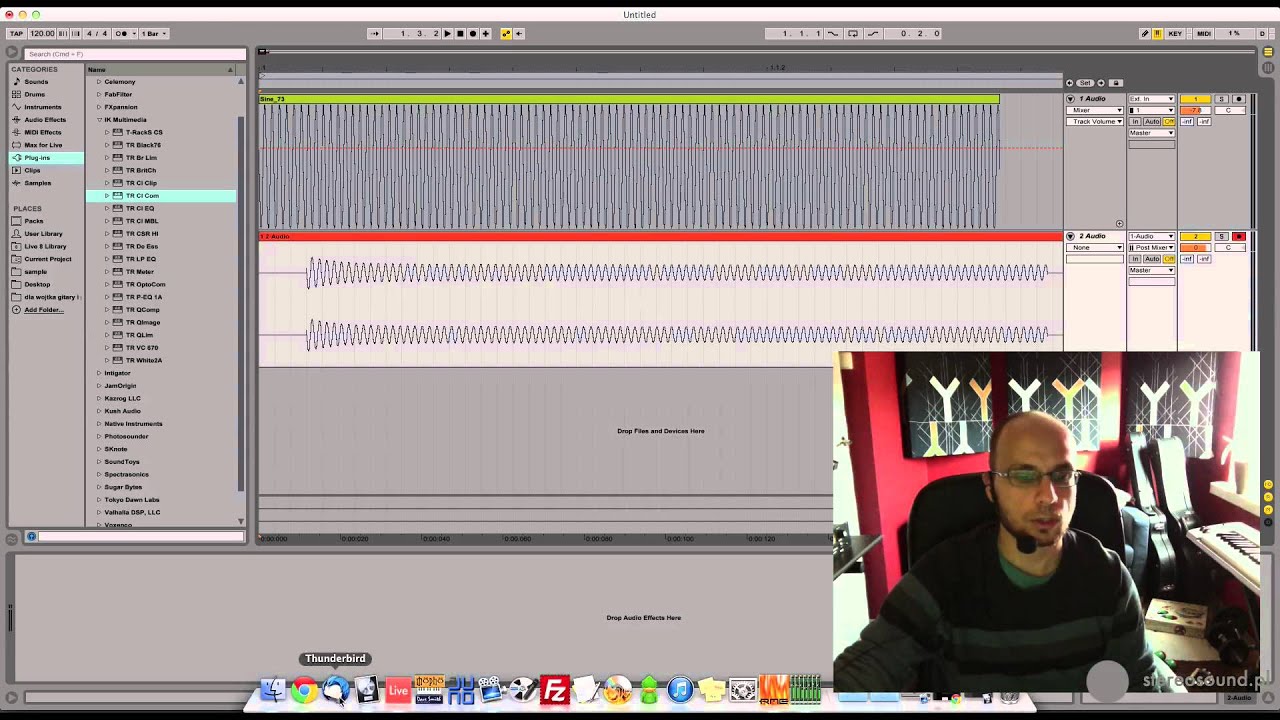Toggle the Loop switch in transport
This screenshot has height=720, width=1280.
point(853,33)
